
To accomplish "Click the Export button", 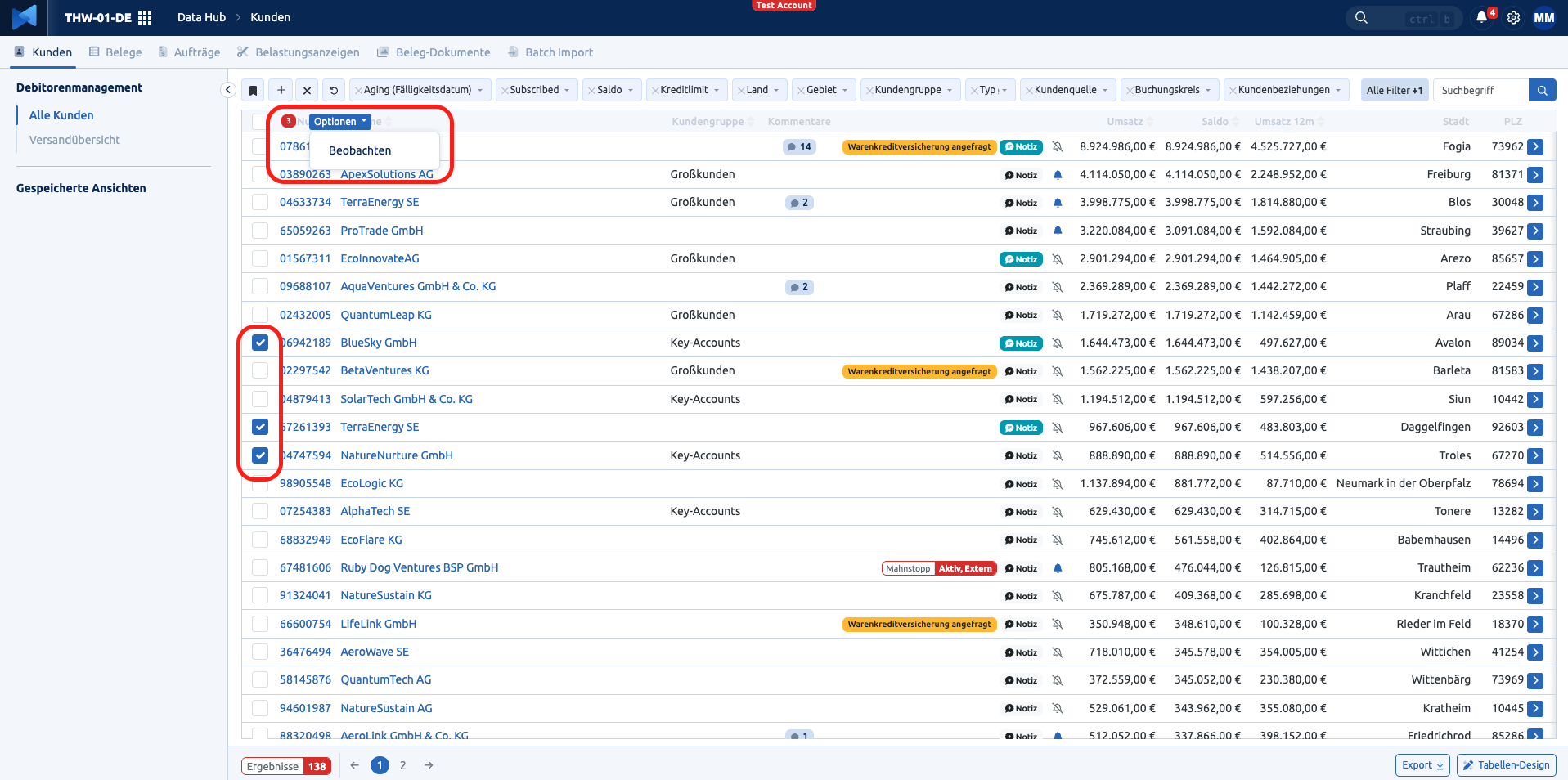I will [x=1422, y=765].
